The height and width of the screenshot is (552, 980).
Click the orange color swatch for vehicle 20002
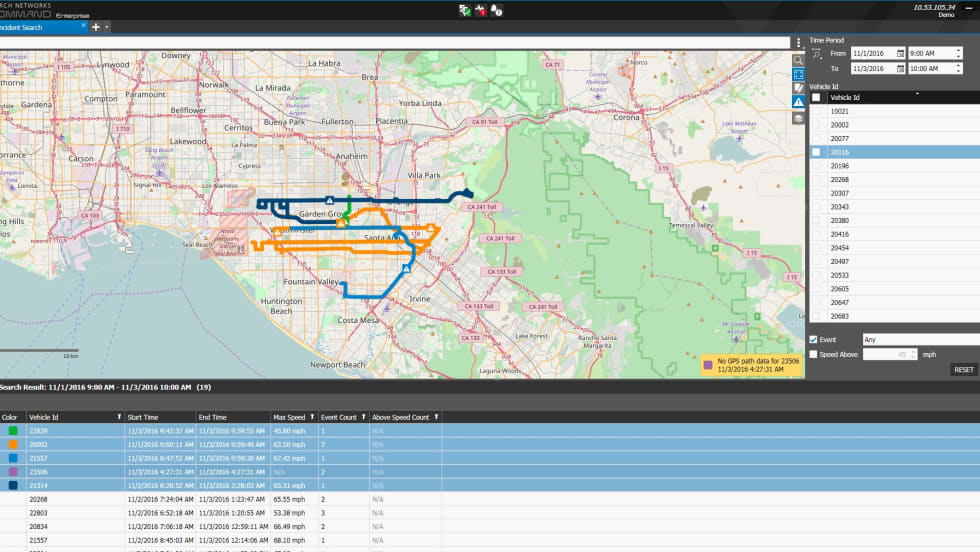click(13, 443)
